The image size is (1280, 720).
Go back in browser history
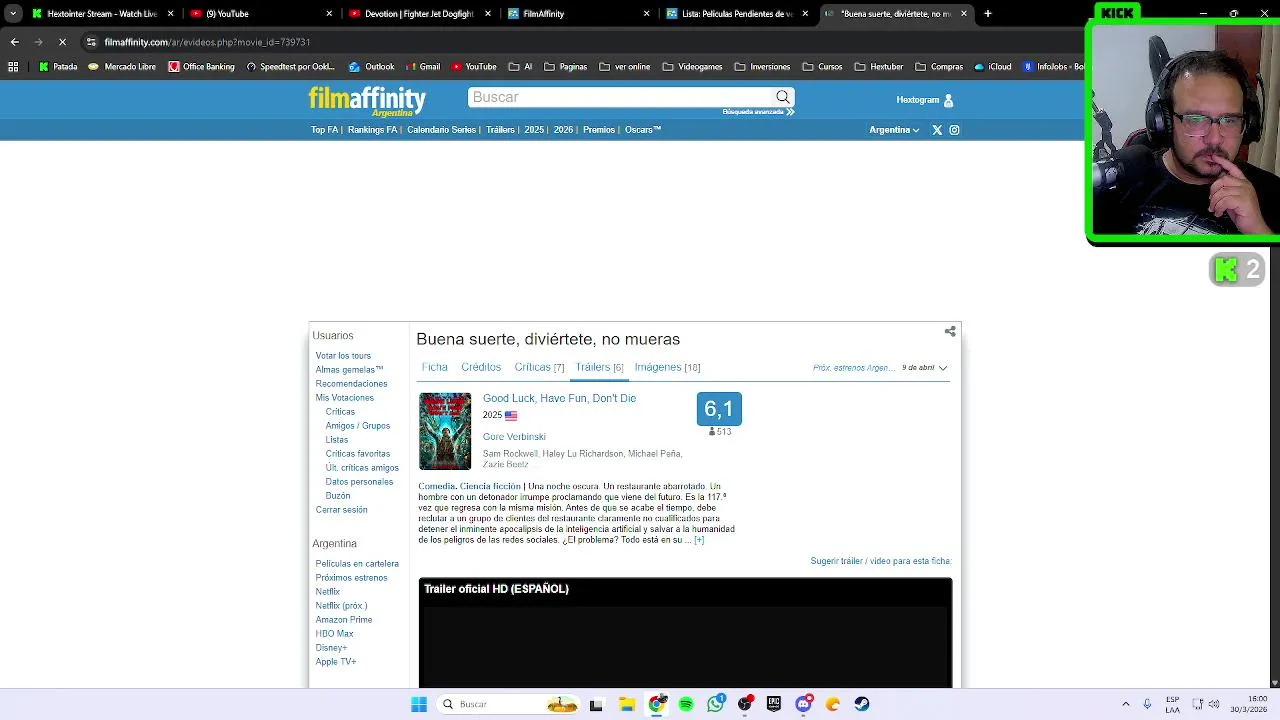click(14, 42)
